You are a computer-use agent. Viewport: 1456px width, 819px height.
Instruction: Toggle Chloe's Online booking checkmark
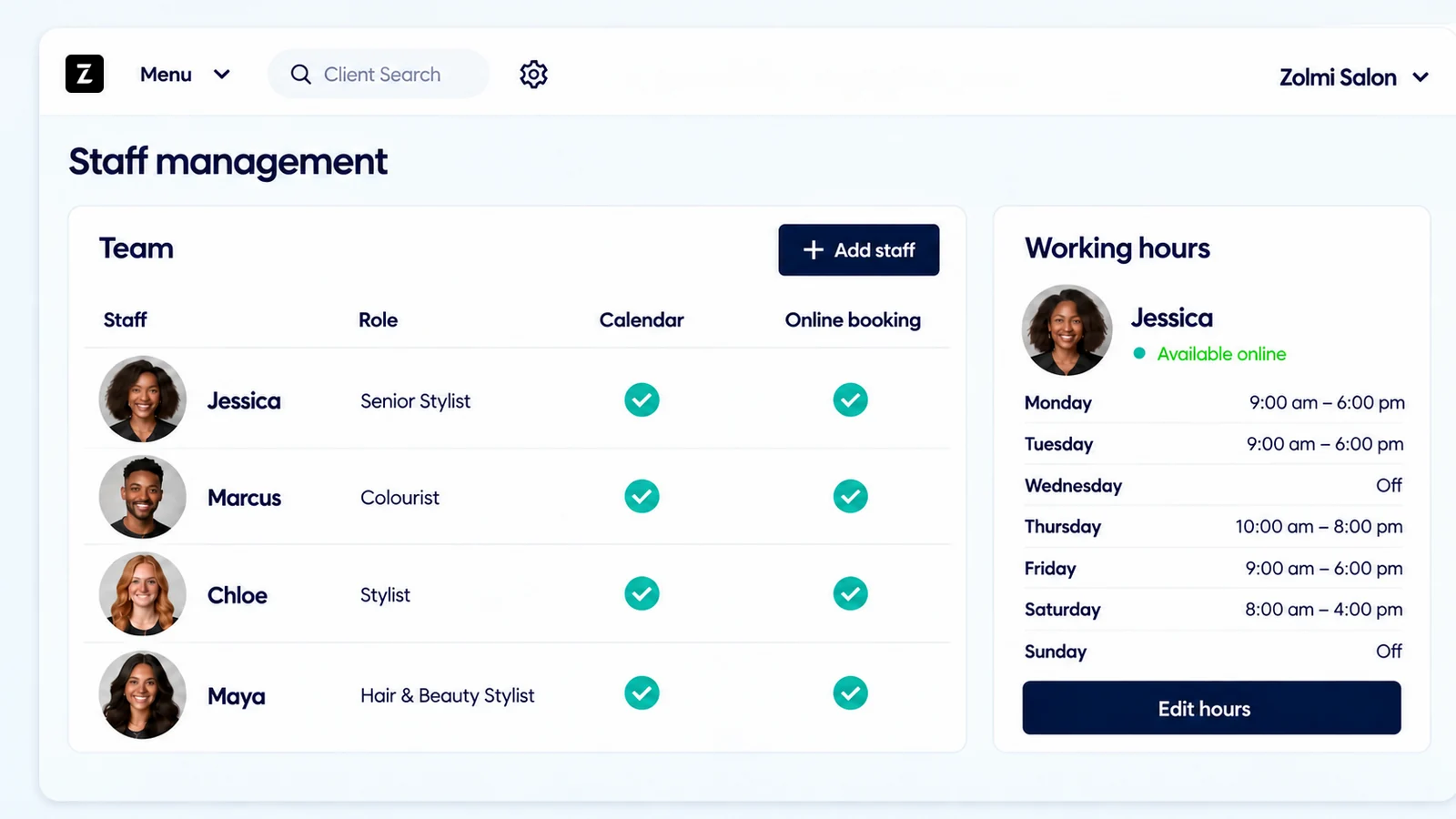(x=850, y=593)
